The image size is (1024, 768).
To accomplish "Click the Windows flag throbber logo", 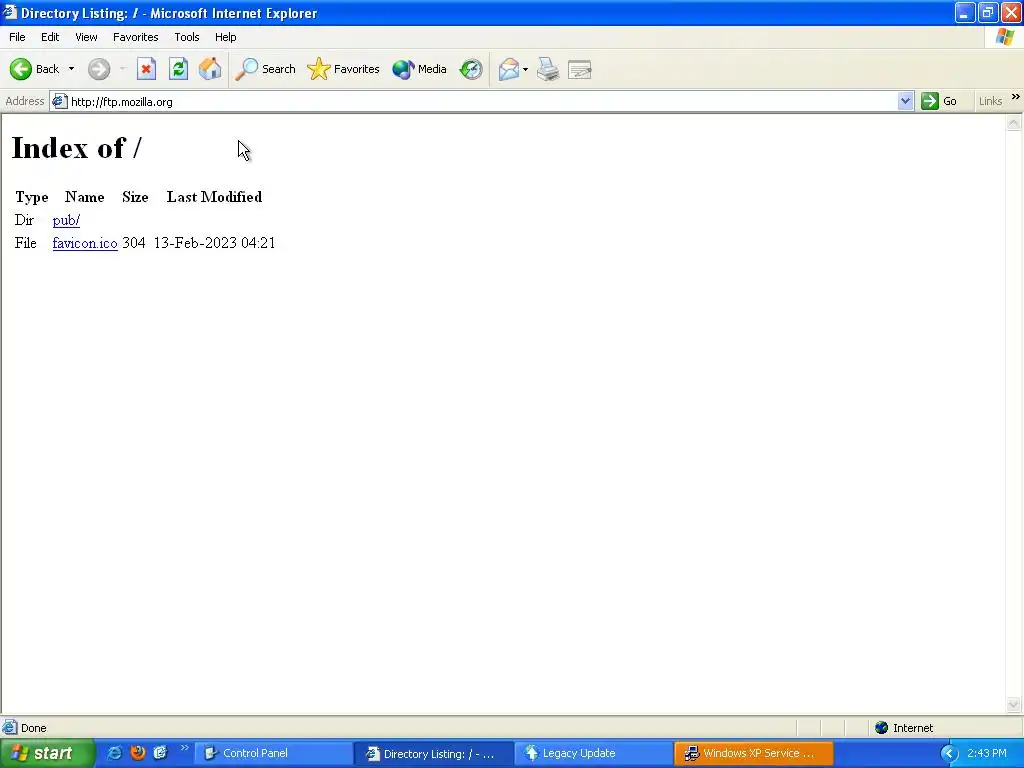I will coord(1004,37).
